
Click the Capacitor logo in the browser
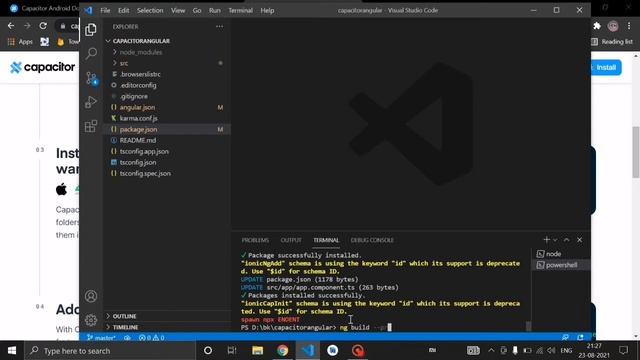click(42, 67)
